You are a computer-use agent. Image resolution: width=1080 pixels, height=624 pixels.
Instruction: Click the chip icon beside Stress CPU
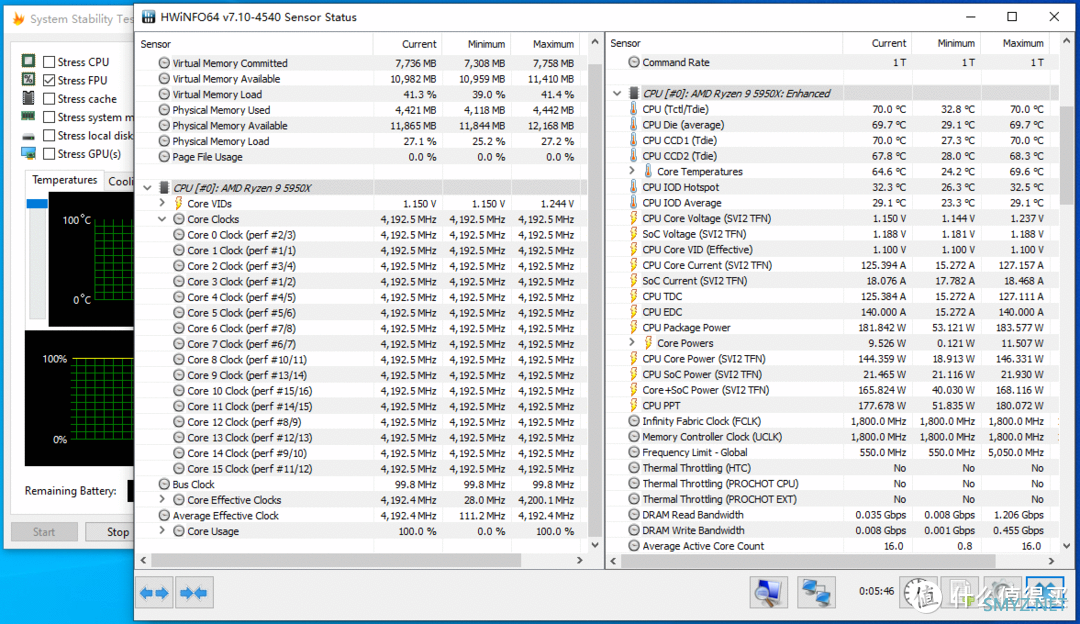[x=28, y=61]
